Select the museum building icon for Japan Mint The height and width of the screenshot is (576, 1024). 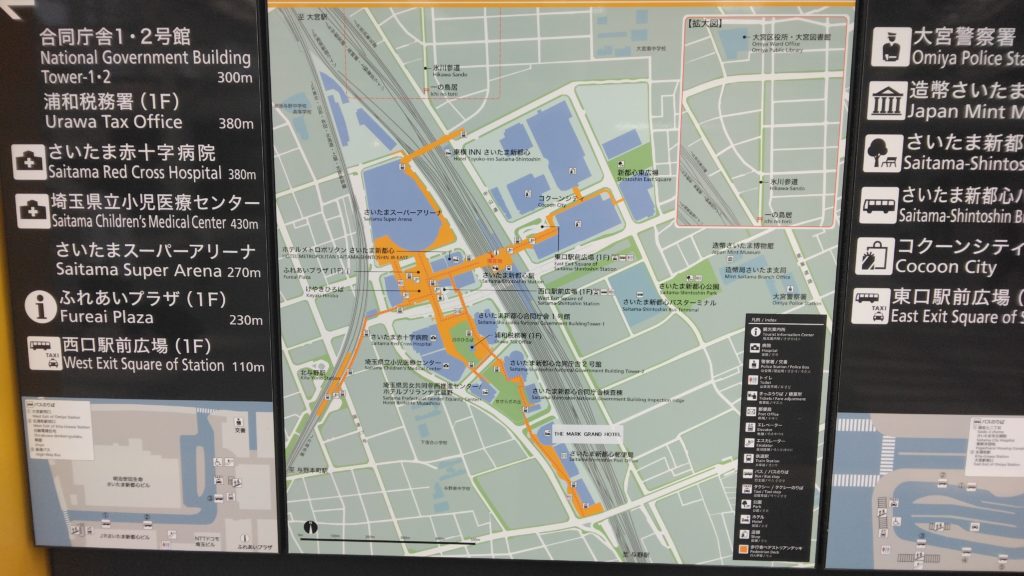887,101
